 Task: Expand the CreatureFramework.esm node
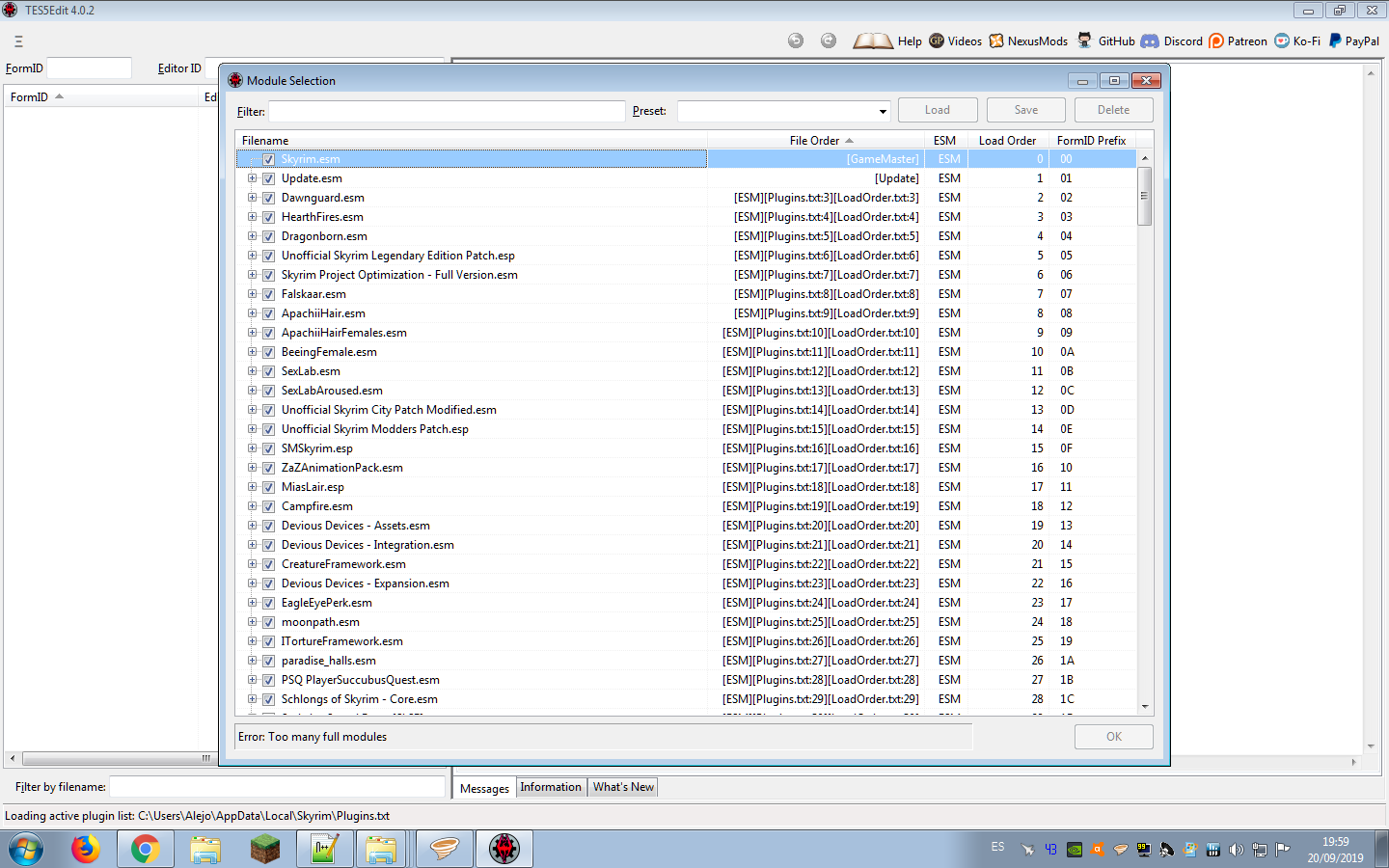point(252,564)
